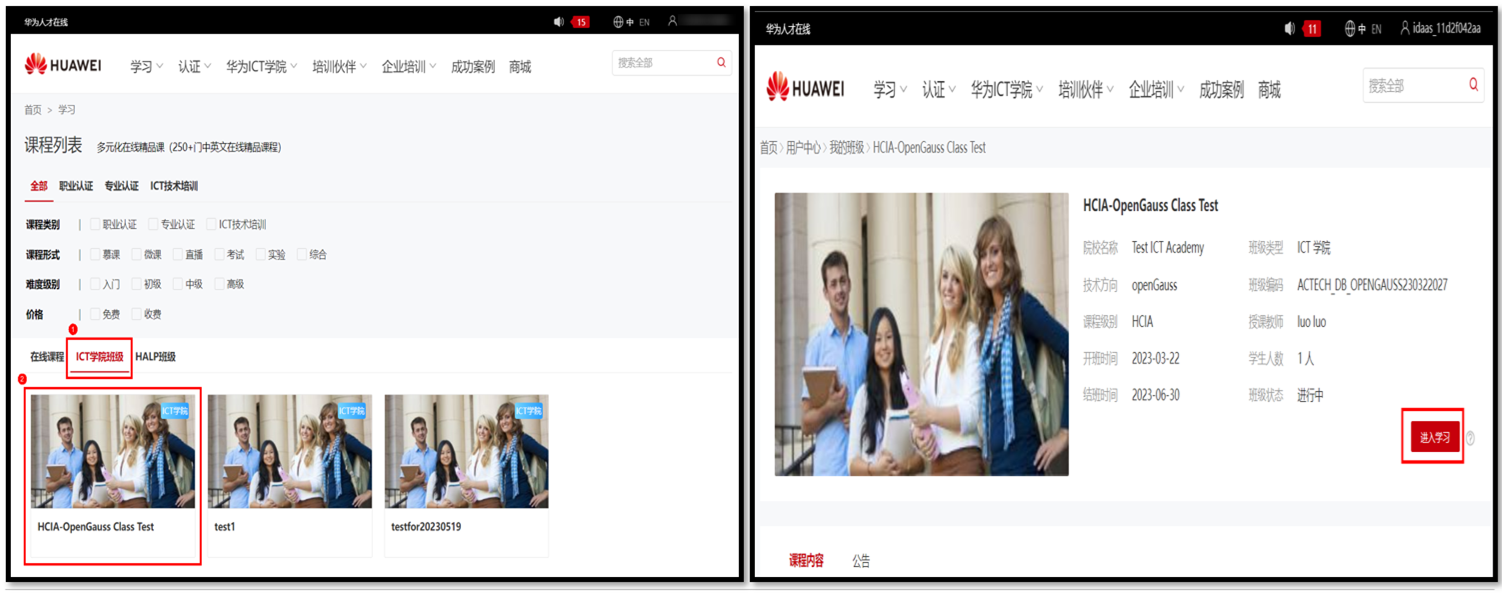Click the user icon beside idaas_11d2f042aa
Image resolution: width=1502 pixels, height=593 pixels.
tap(1405, 28)
